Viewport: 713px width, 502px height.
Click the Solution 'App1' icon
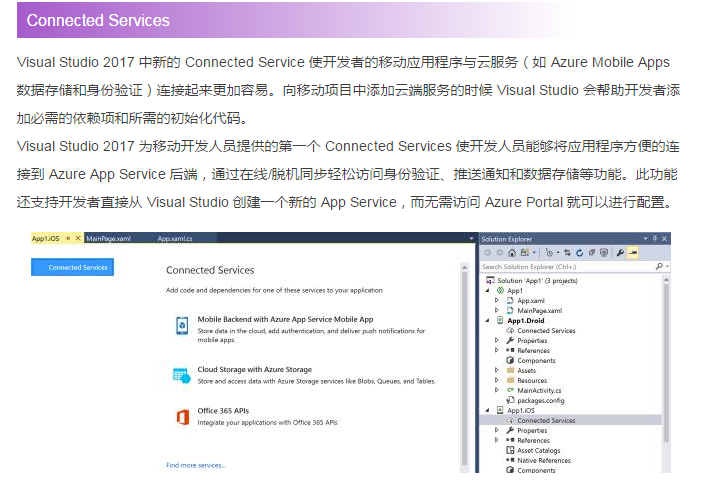(x=490, y=280)
